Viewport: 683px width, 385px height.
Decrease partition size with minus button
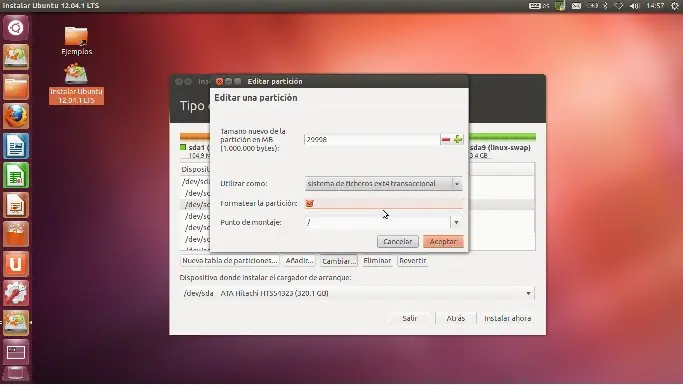tap(446, 139)
